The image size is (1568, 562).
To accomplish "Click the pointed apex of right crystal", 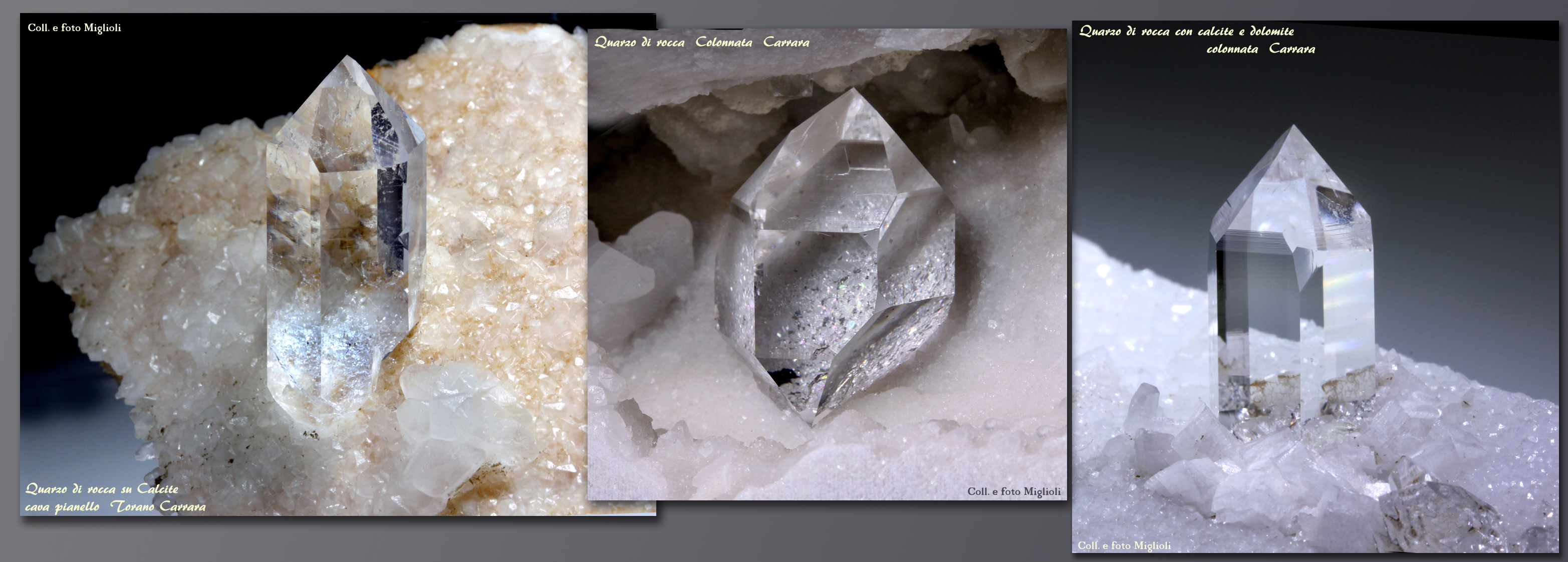I will pos(1293,129).
